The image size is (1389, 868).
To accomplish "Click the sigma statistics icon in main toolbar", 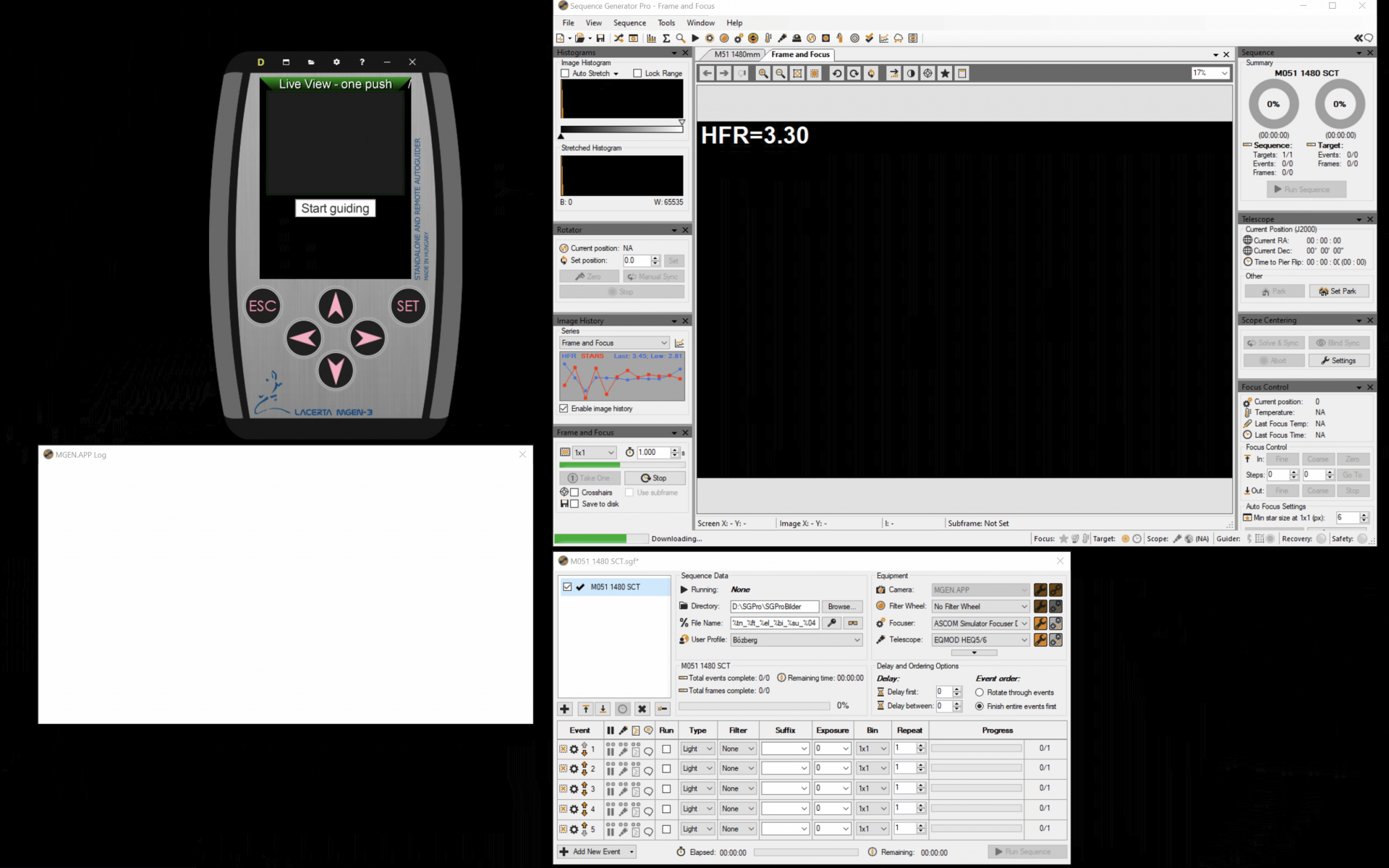I will click(666, 38).
